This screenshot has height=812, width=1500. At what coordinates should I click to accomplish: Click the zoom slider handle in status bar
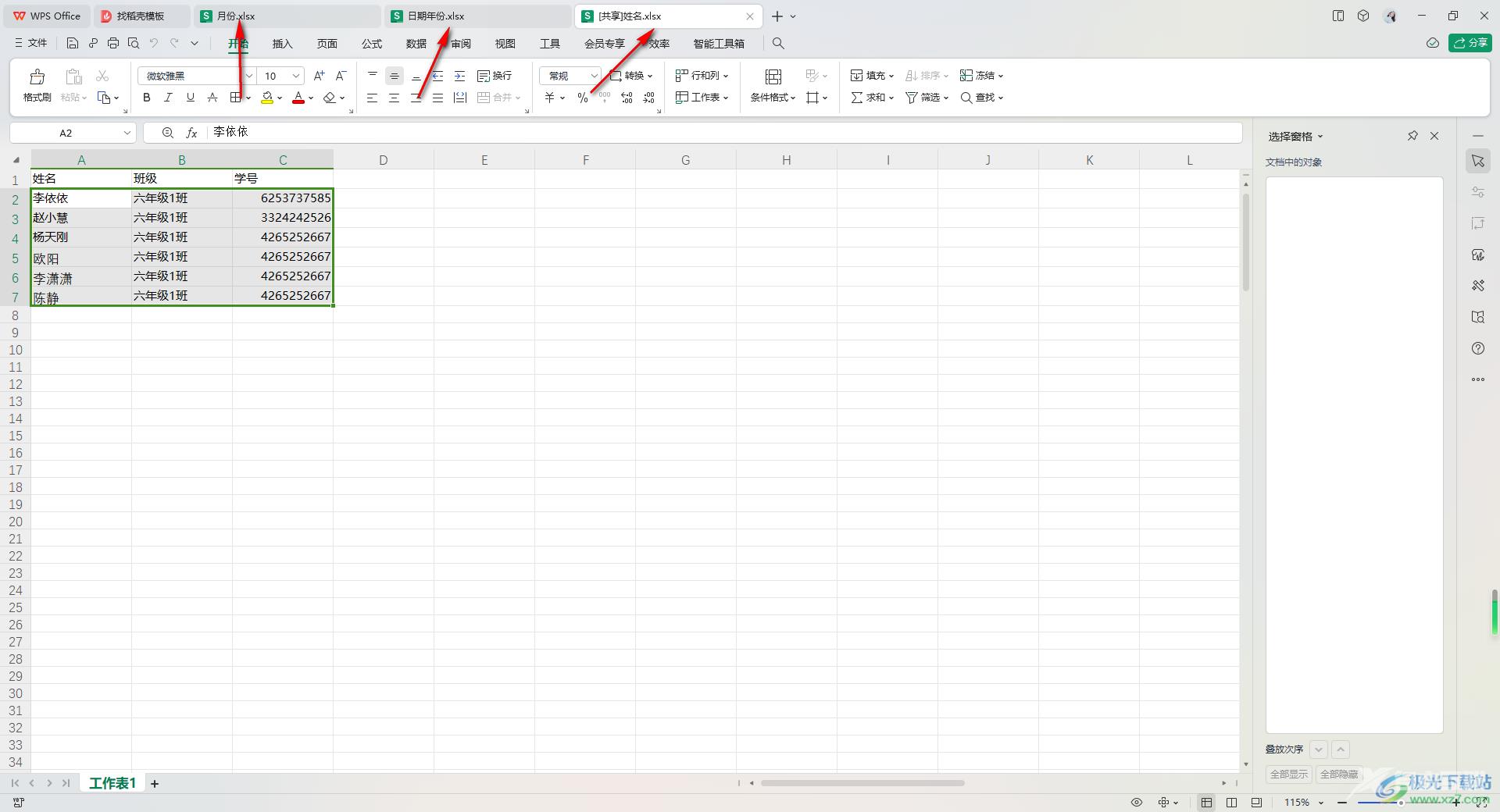pos(1400,803)
